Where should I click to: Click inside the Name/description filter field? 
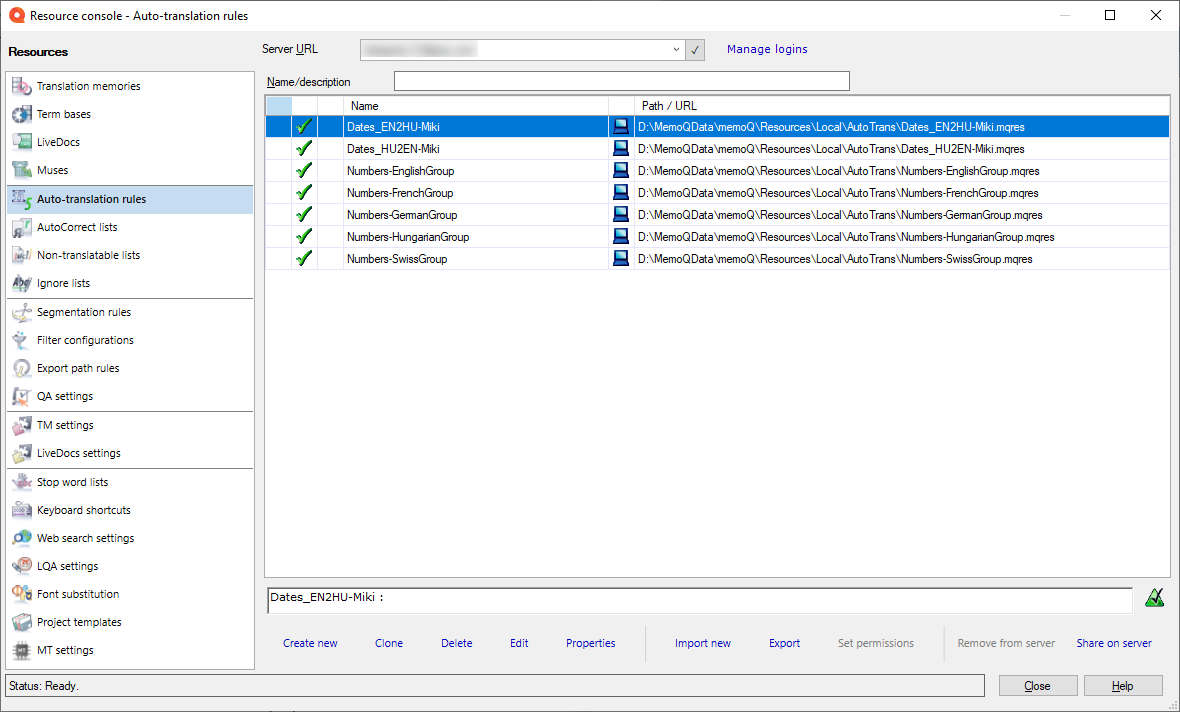620,81
